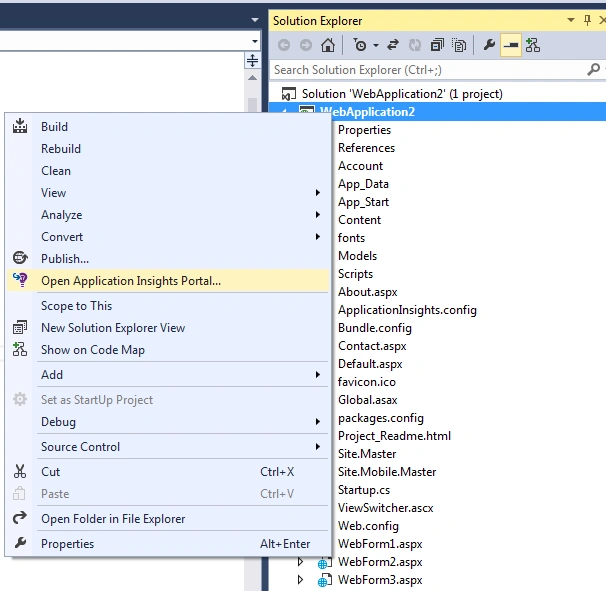Click the Show All Files toolbar icon

coord(459,45)
